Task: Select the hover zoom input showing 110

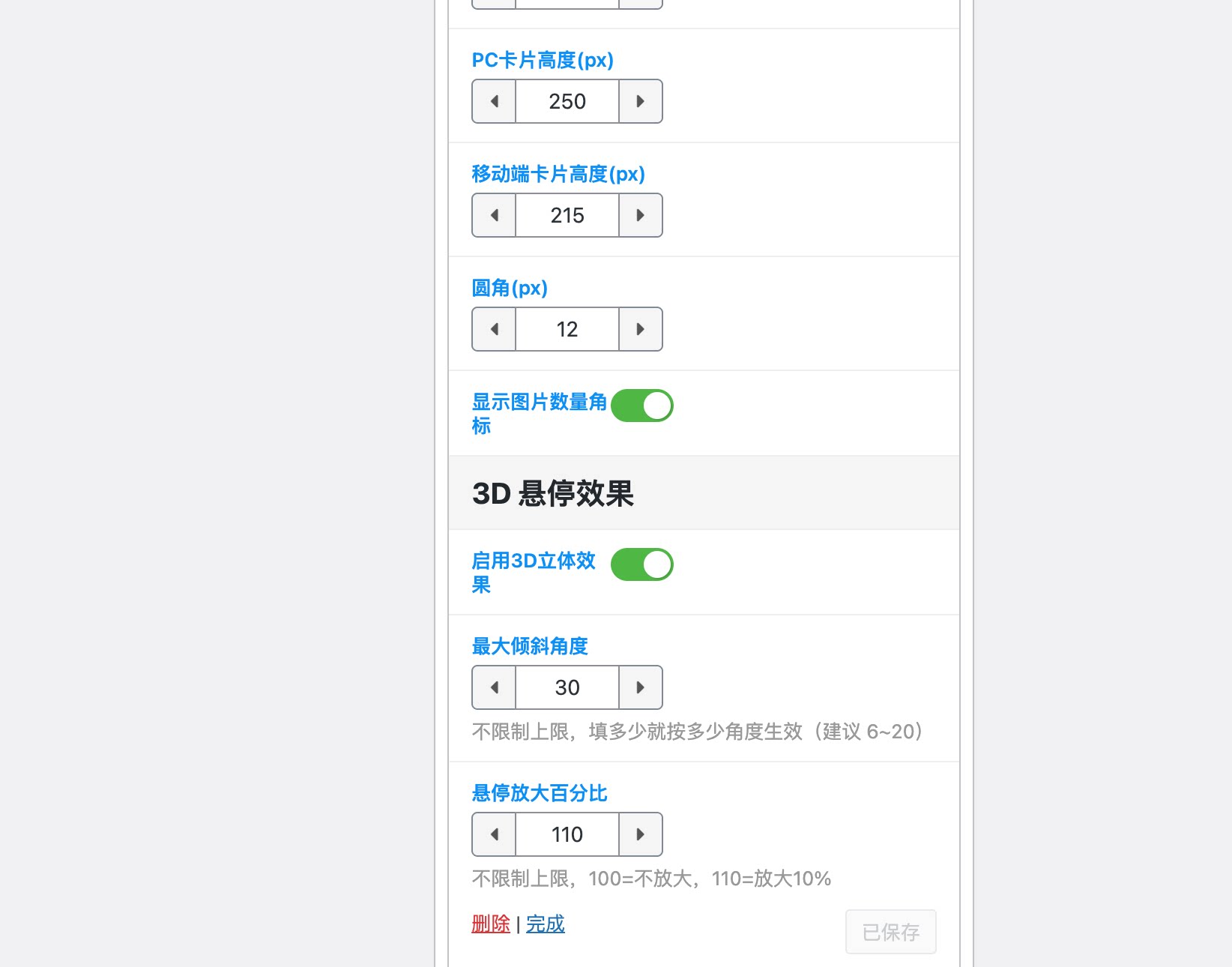Action: (x=567, y=834)
